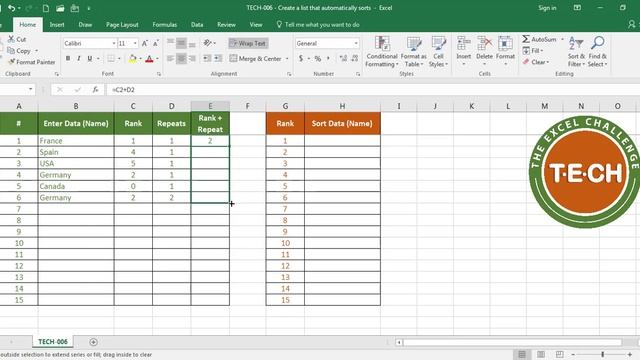Open the Page Layout ribbon tab
The image size is (640, 360).
[122, 24]
